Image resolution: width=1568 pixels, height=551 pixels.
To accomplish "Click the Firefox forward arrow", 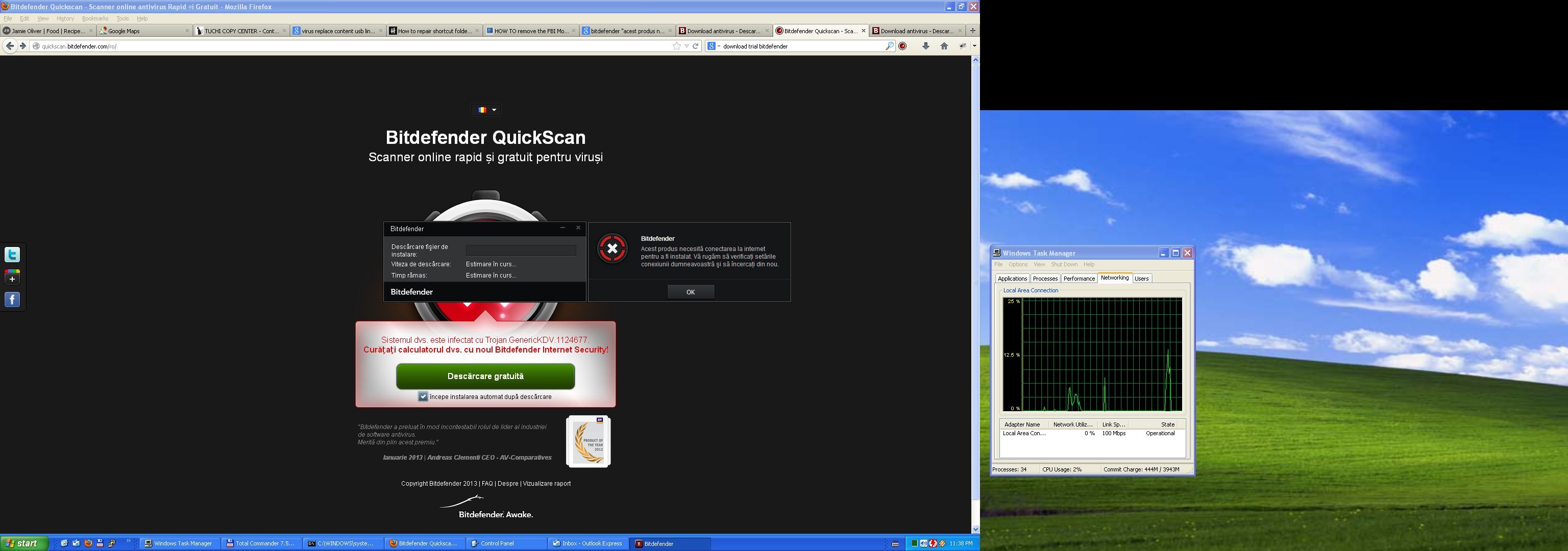I will click(x=23, y=46).
